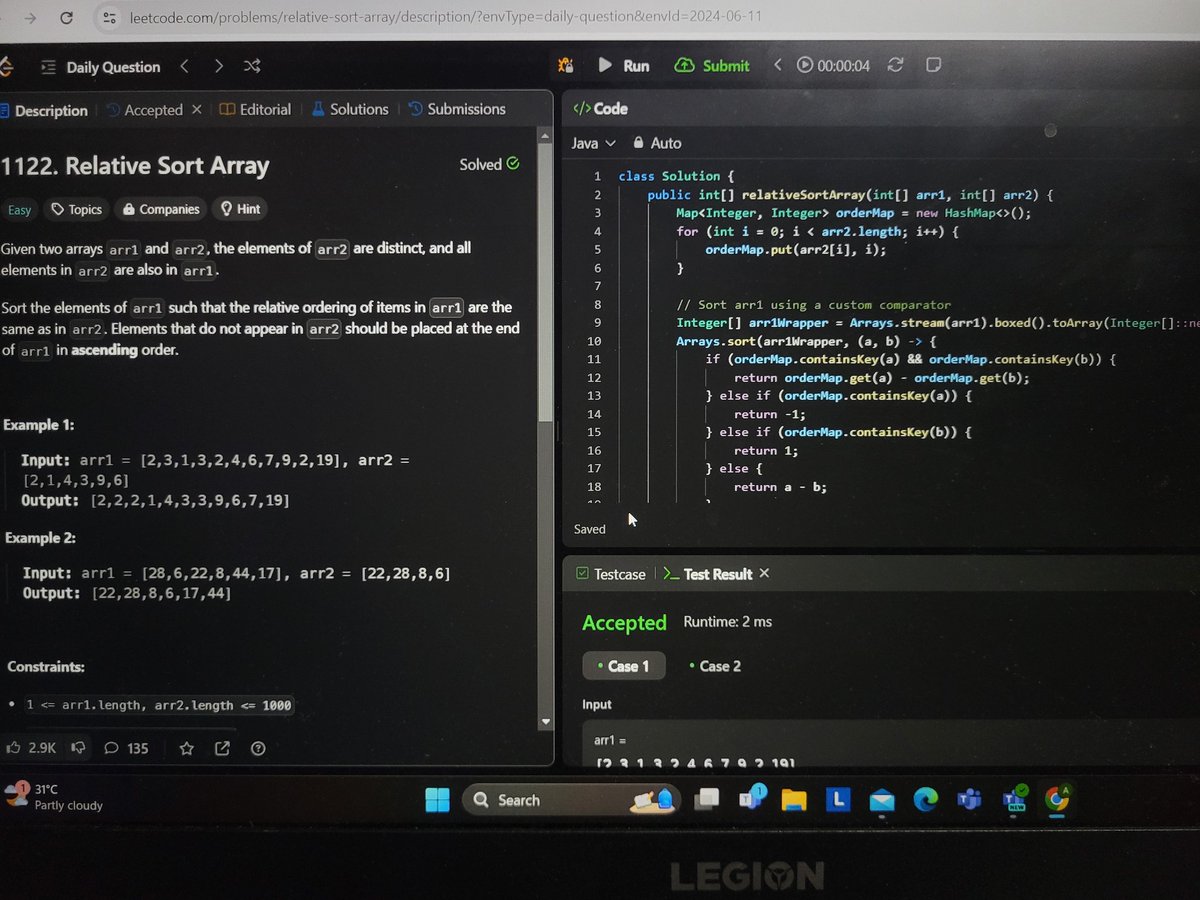Show the problem Topics
This screenshot has height=900, width=1200.
pyautogui.click(x=77, y=209)
